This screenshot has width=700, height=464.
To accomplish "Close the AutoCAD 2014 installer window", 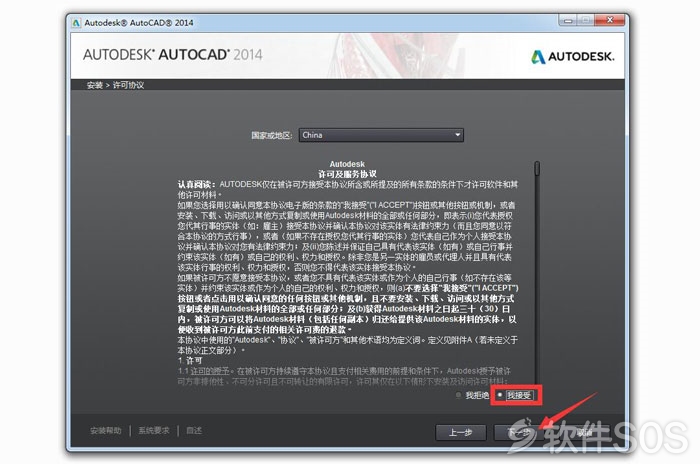I will pos(609,20).
